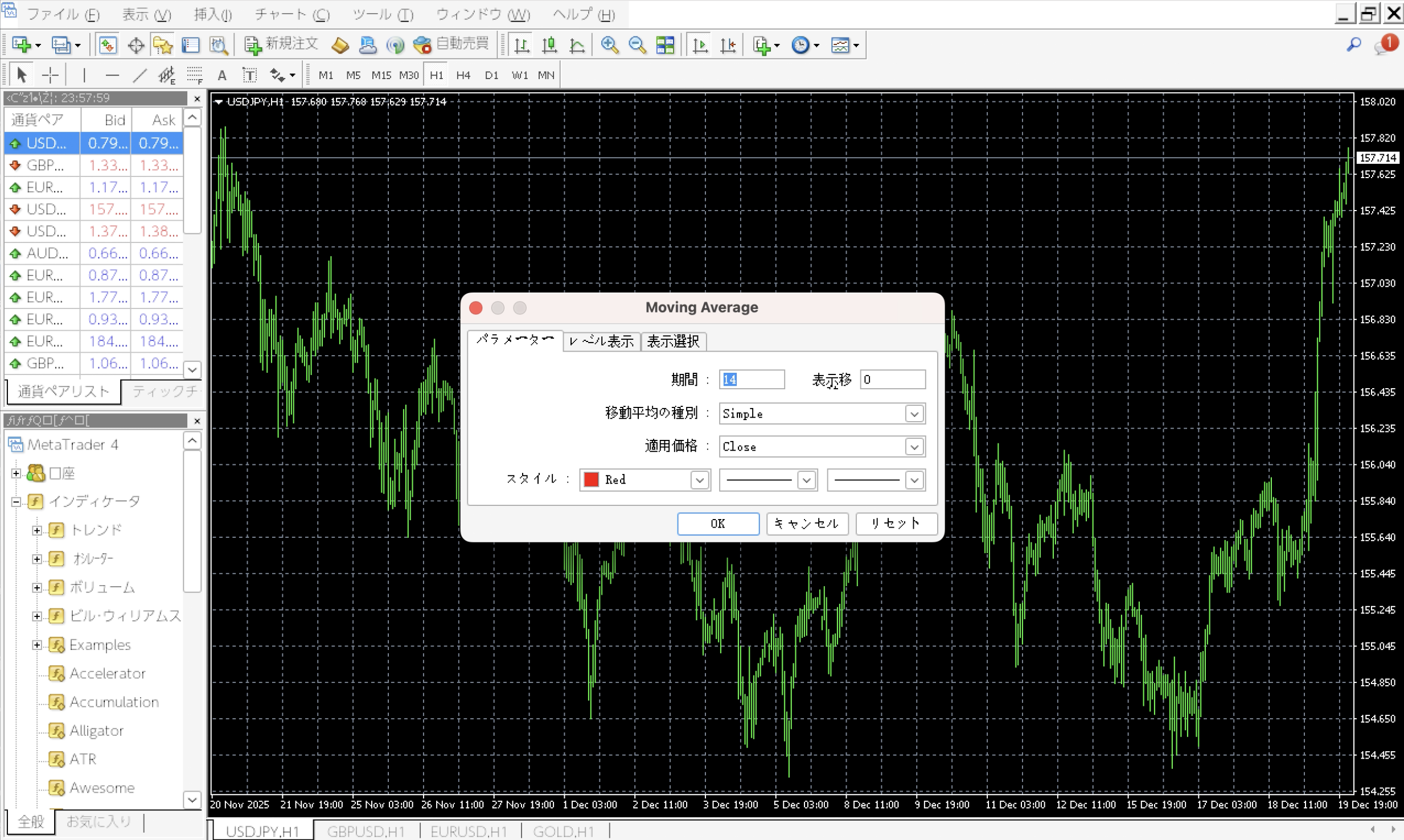Switch chart to H4 timeframe
This screenshot has height=840, width=1404.
click(x=463, y=75)
